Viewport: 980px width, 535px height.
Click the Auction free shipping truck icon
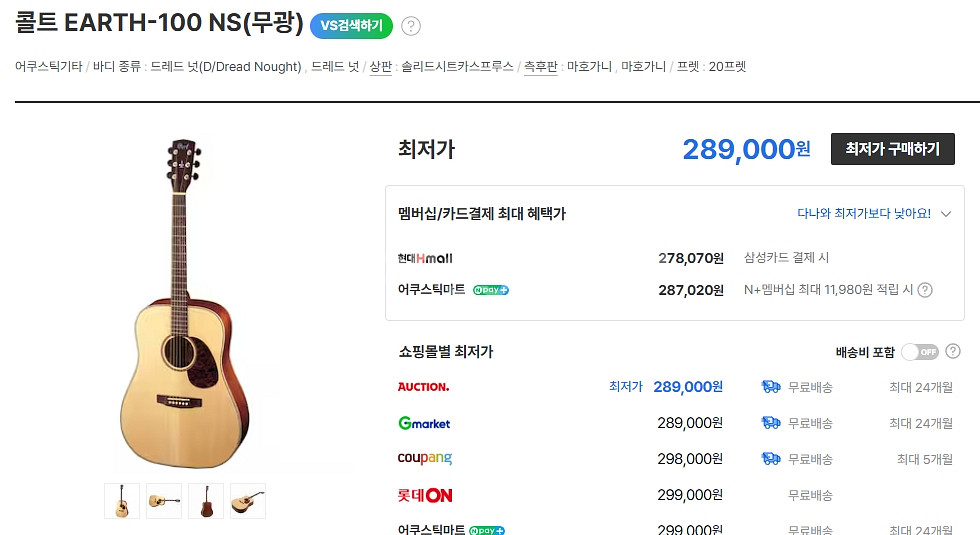(x=770, y=387)
